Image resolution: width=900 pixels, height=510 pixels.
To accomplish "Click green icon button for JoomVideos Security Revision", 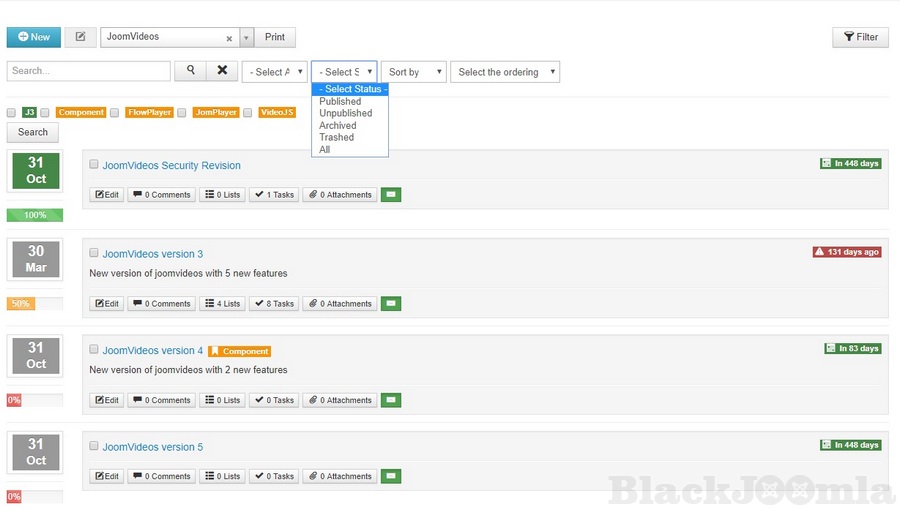I will (390, 195).
